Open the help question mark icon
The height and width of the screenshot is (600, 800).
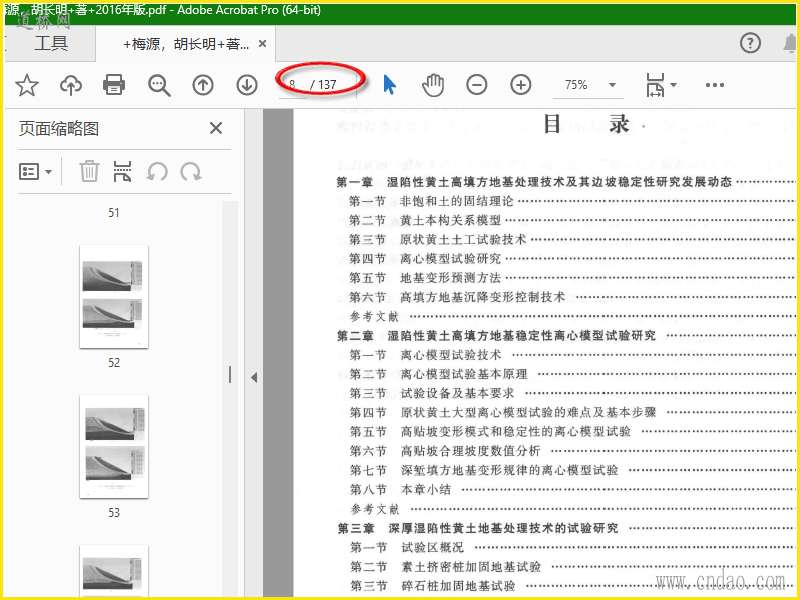click(x=750, y=43)
